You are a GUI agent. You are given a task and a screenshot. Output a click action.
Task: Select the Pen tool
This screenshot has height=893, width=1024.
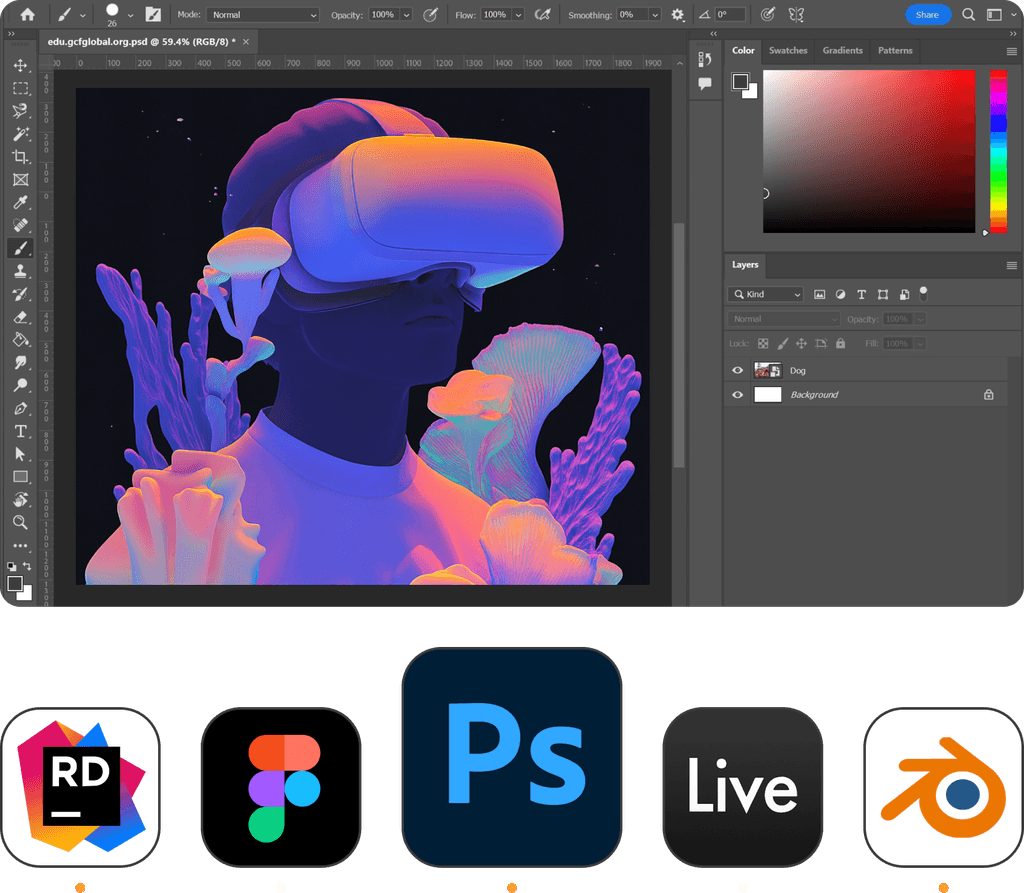22,408
